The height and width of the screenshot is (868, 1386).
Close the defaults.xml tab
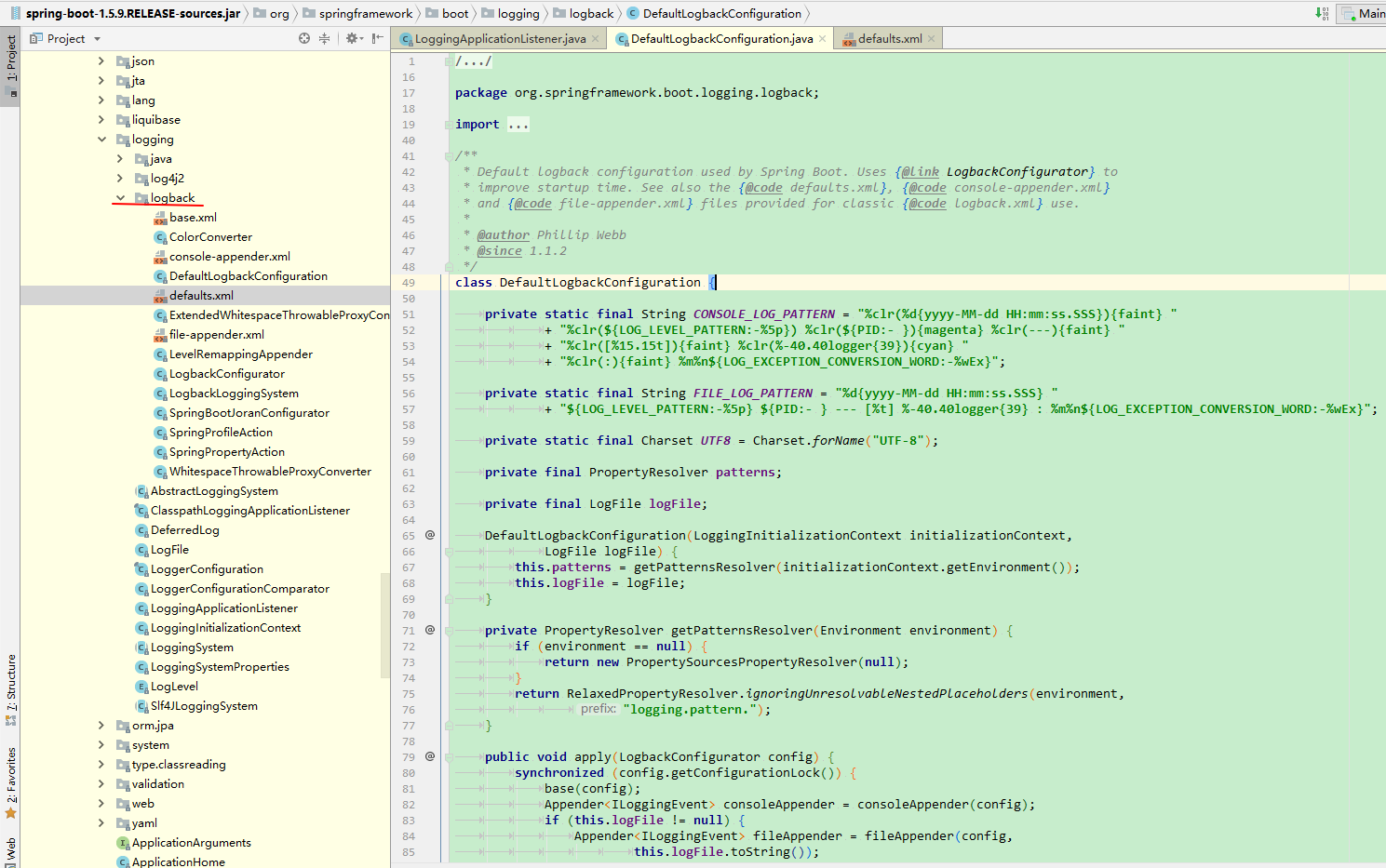[x=932, y=38]
